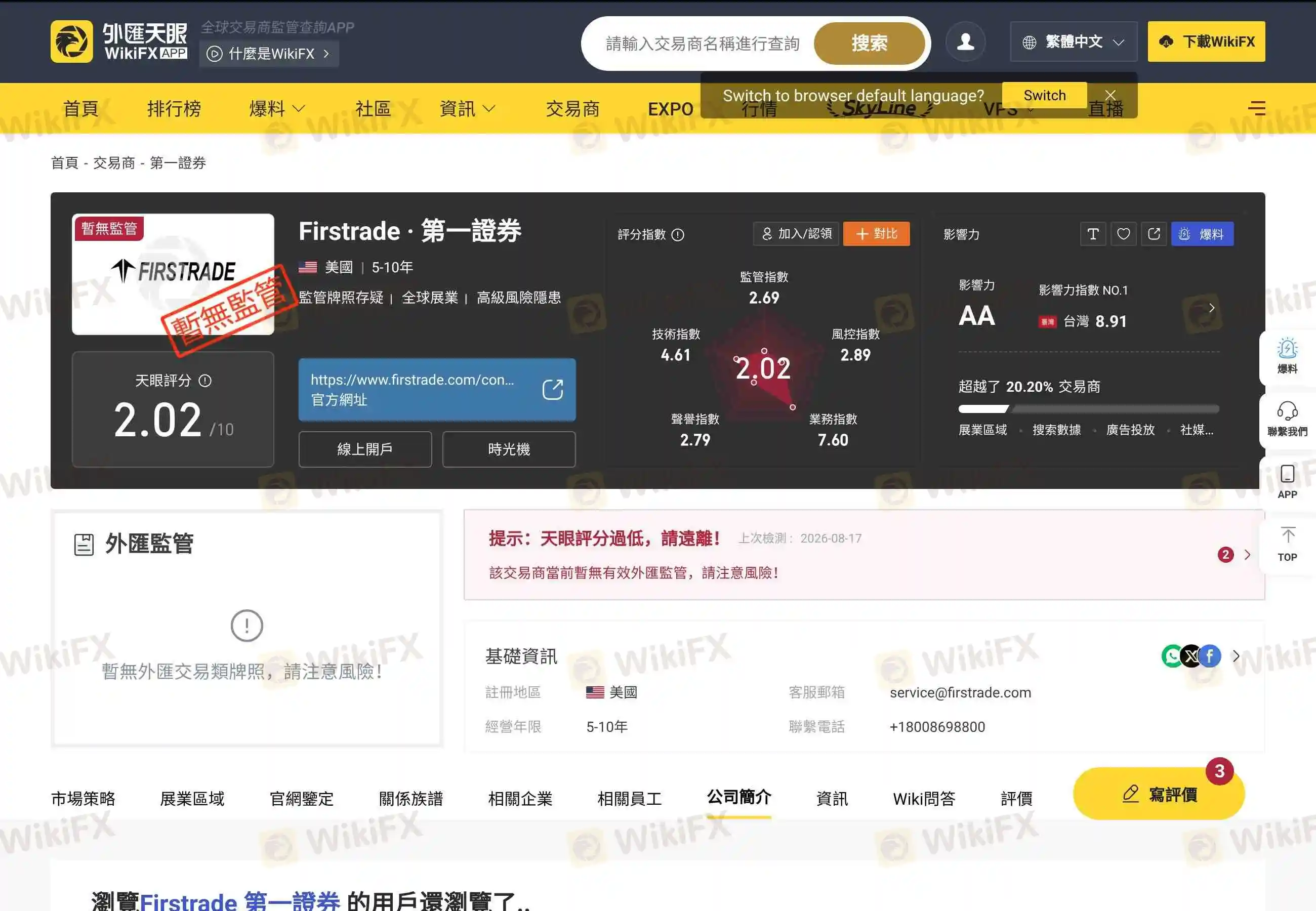Click 交易商 in the breadcrumb
Viewport: 1316px width, 911px height.
[x=114, y=163]
